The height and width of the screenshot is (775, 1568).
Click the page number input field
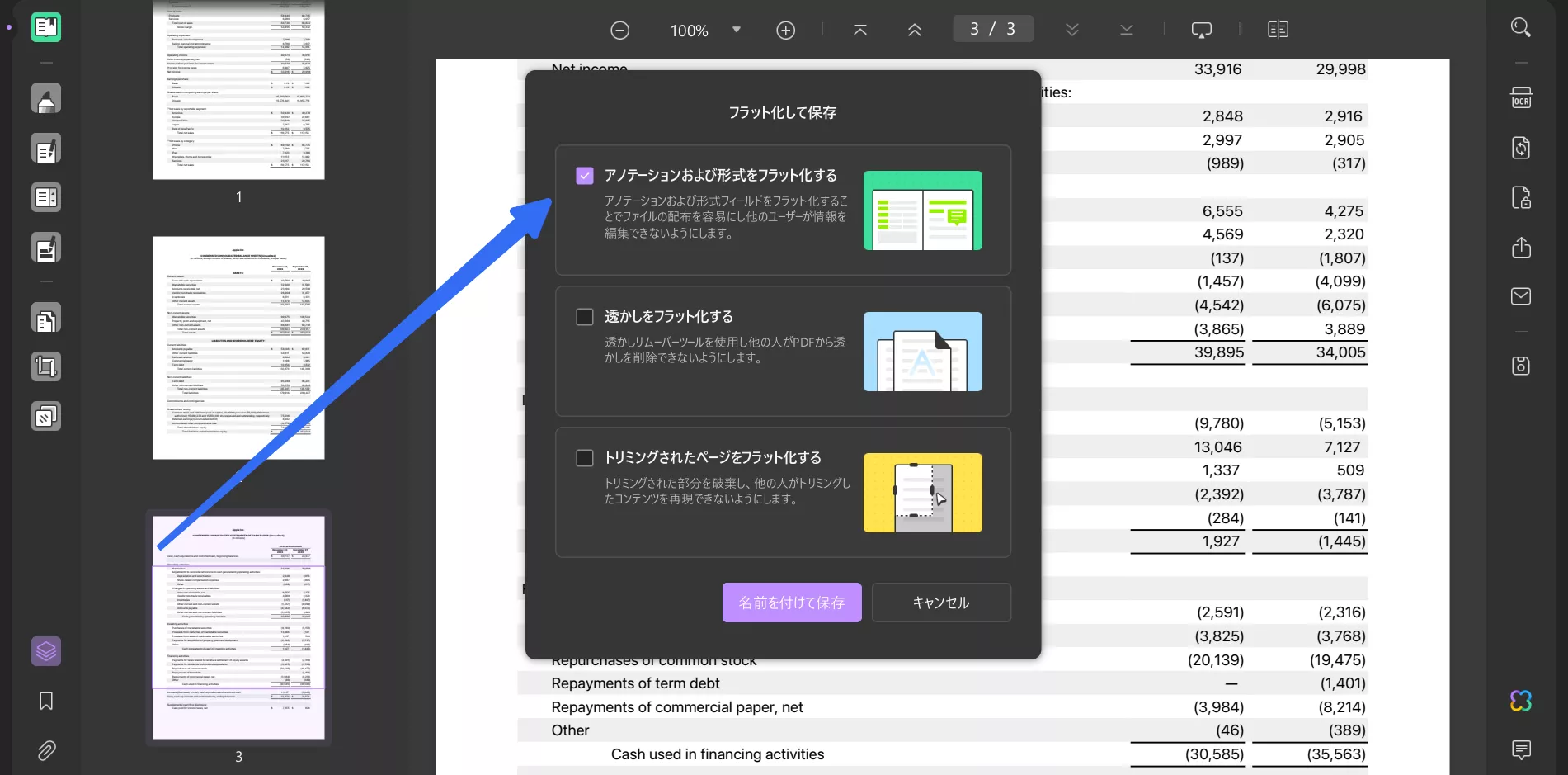click(992, 29)
